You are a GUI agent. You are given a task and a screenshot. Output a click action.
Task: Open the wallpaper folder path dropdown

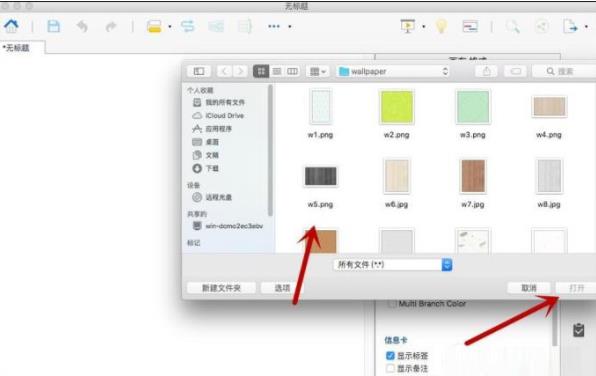(x=393, y=71)
